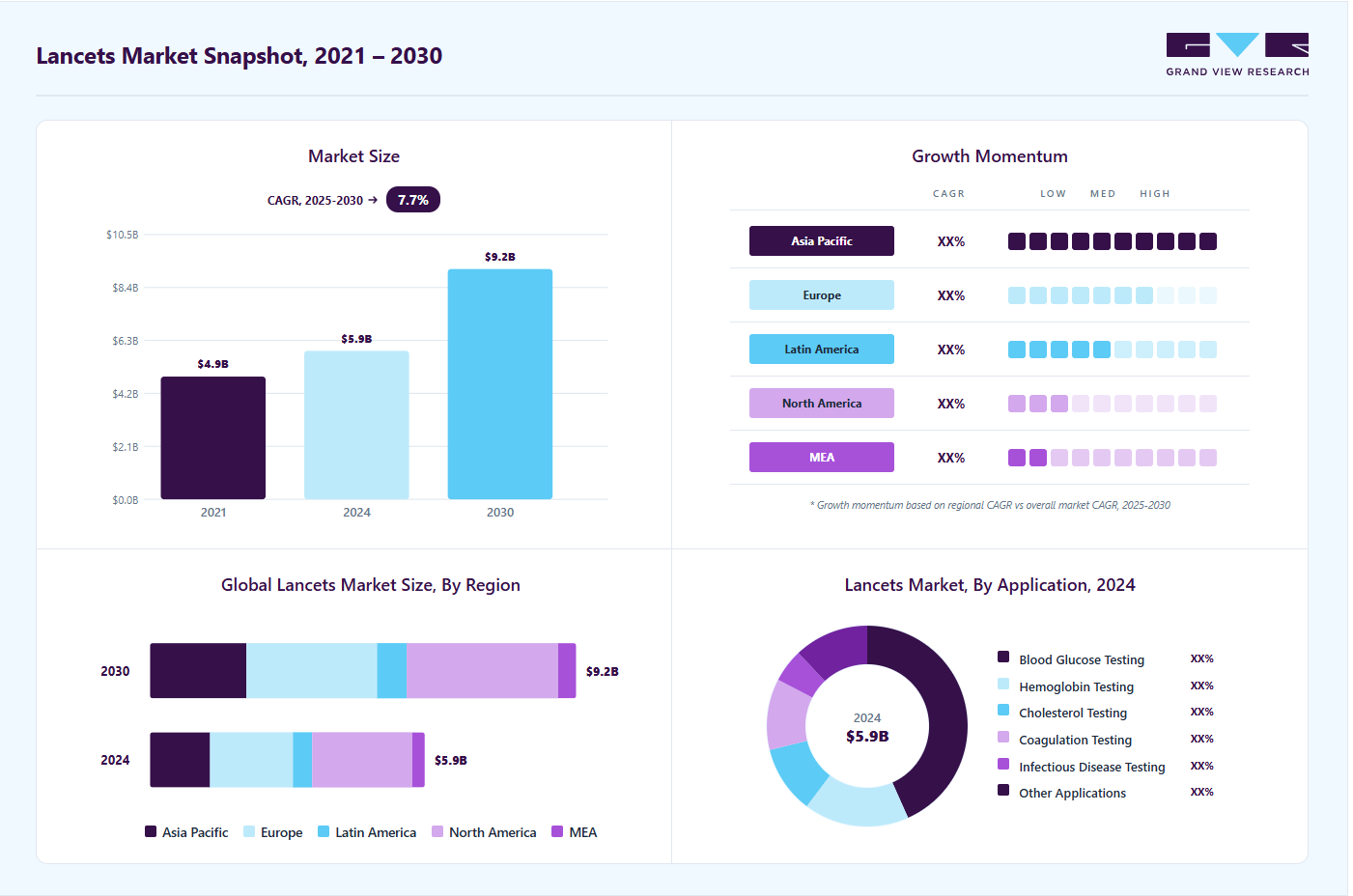Screen dimensions: 1353x896
Task: Click the $5.9B donut center value
Action: (867, 736)
